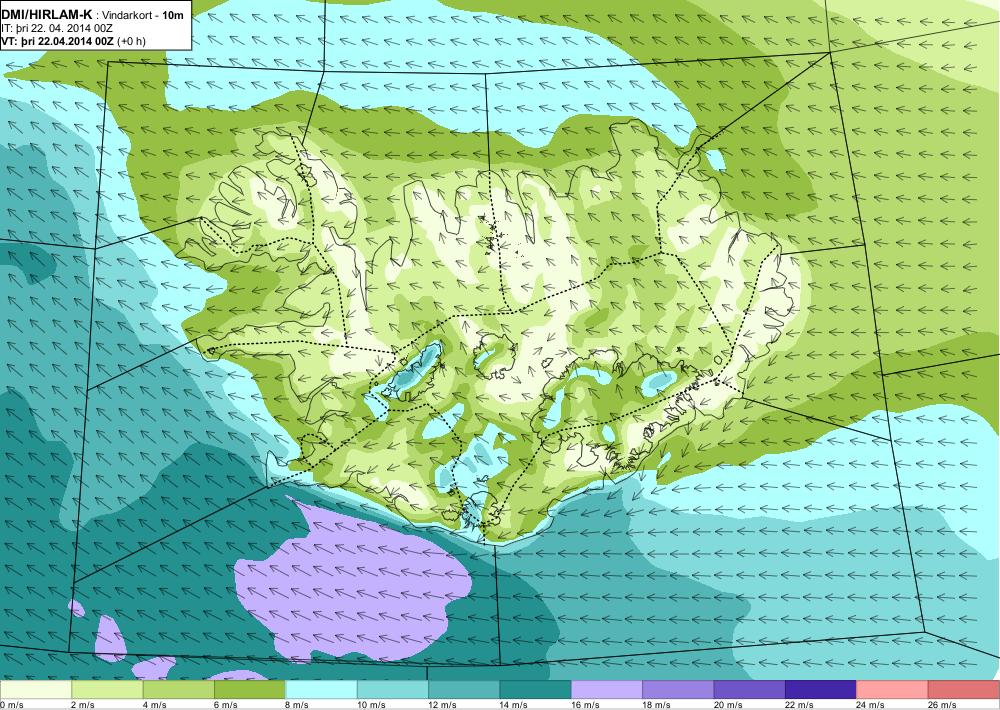1000x710 pixels.
Task: Click the '2 m/s' legend label
Action: pyautogui.click(x=83, y=705)
